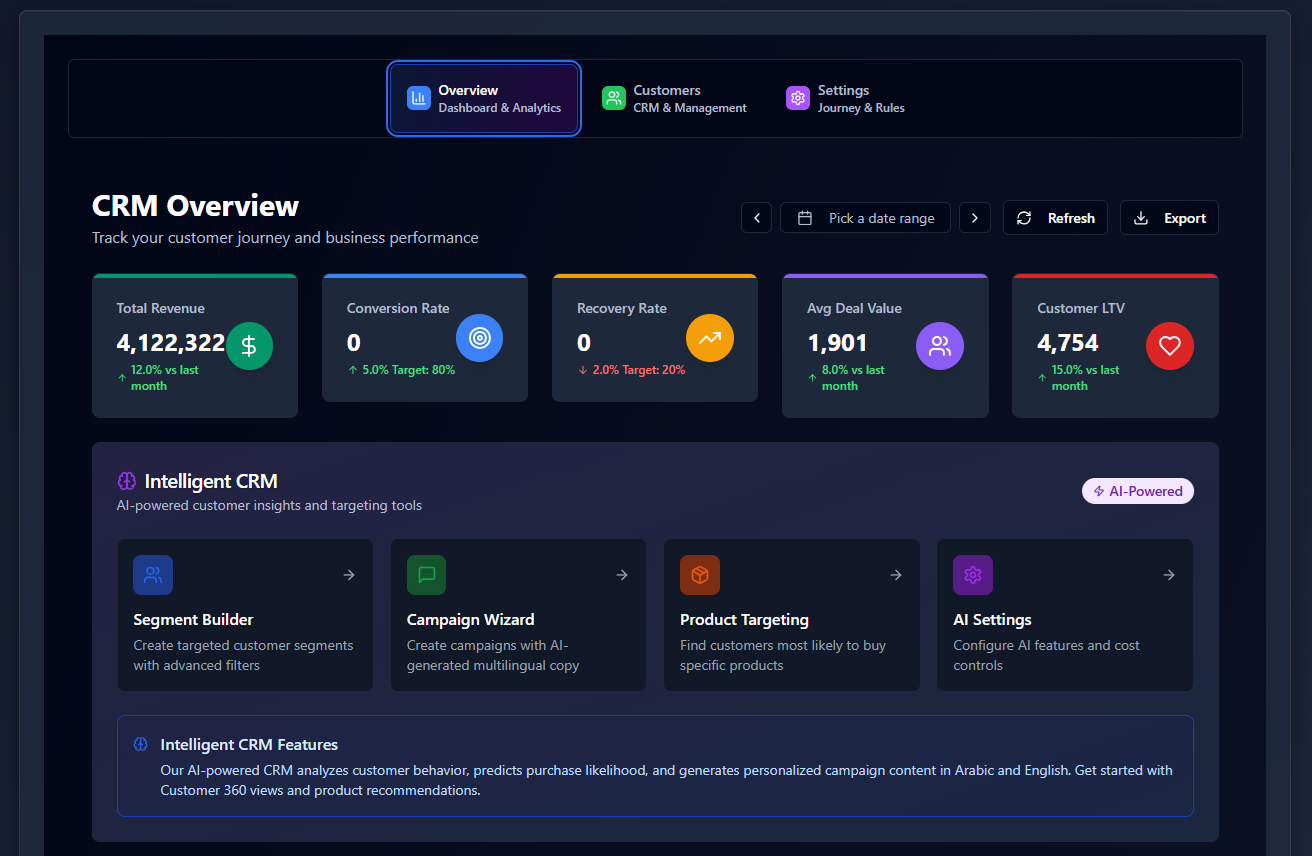The height and width of the screenshot is (856, 1312).
Task: Click the brain icon beside Intelligent CRM
Action: (x=127, y=481)
